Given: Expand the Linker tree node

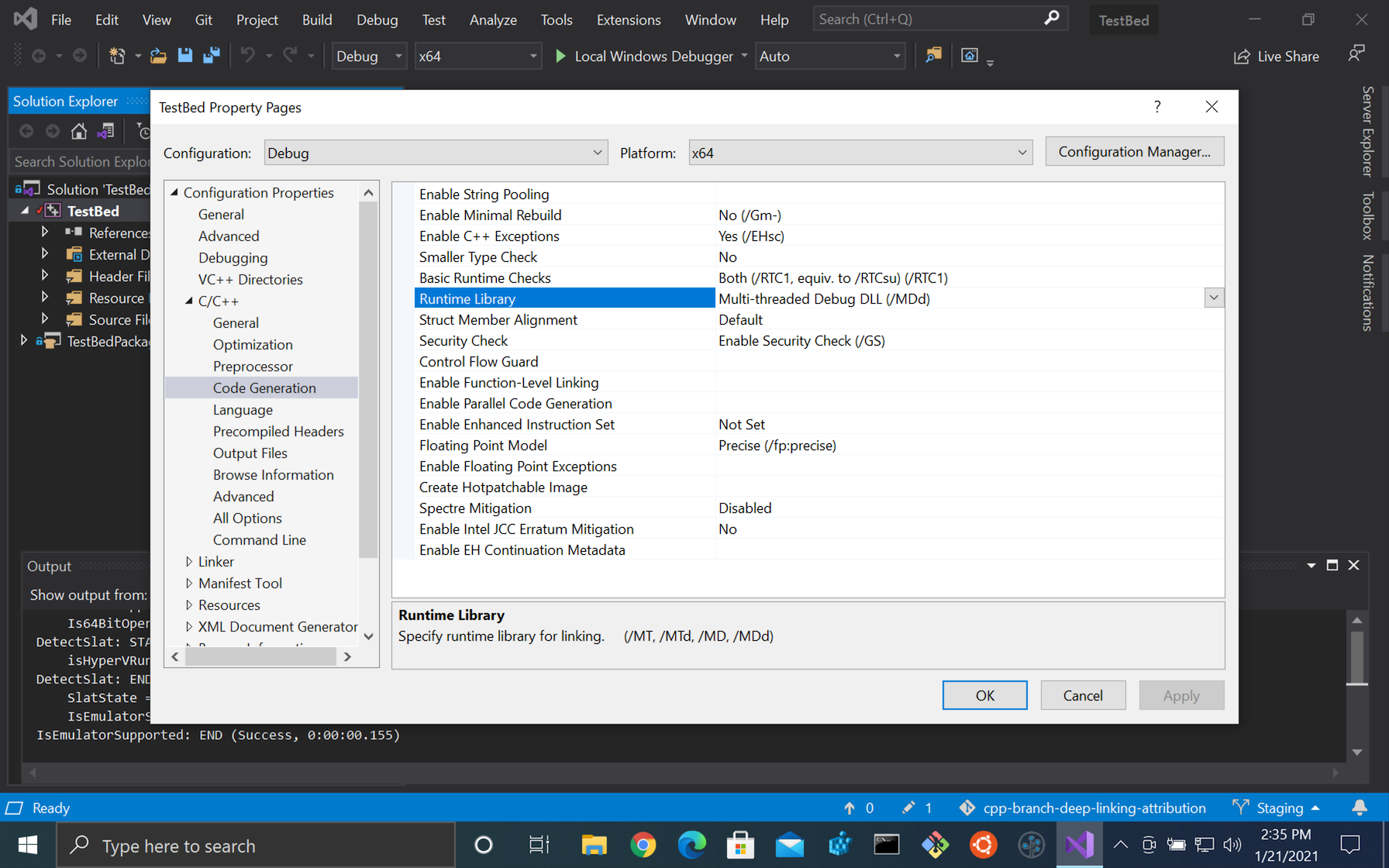Looking at the screenshot, I should pos(189,561).
